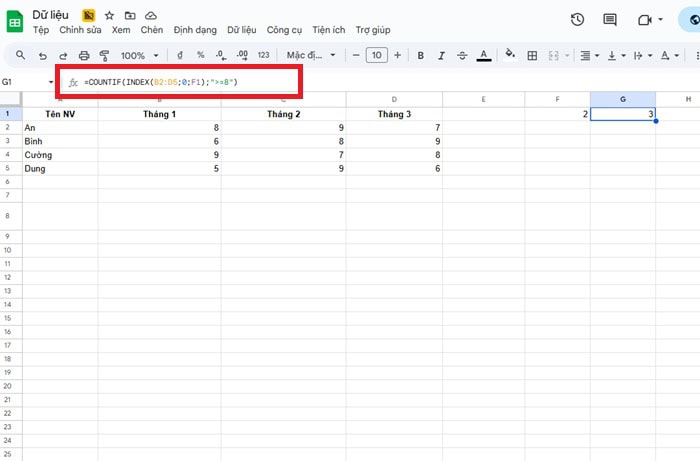This screenshot has width=700, height=461.
Task: Decrease font size with minus button
Action: pos(356,55)
